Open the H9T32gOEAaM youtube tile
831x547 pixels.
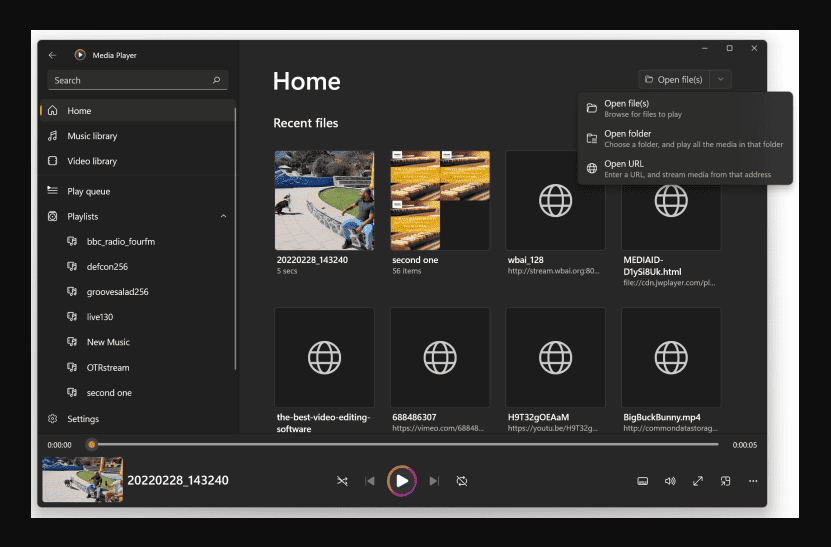coord(555,357)
